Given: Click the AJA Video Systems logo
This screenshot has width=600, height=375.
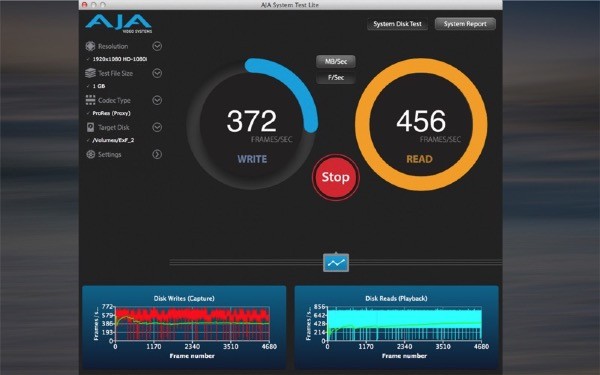Looking at the screenshot, I should coord(119,24).
